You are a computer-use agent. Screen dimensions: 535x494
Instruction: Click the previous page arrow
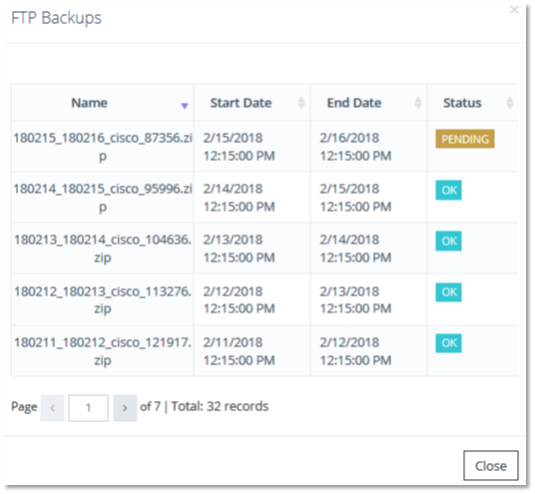click(x=53, y=408)
